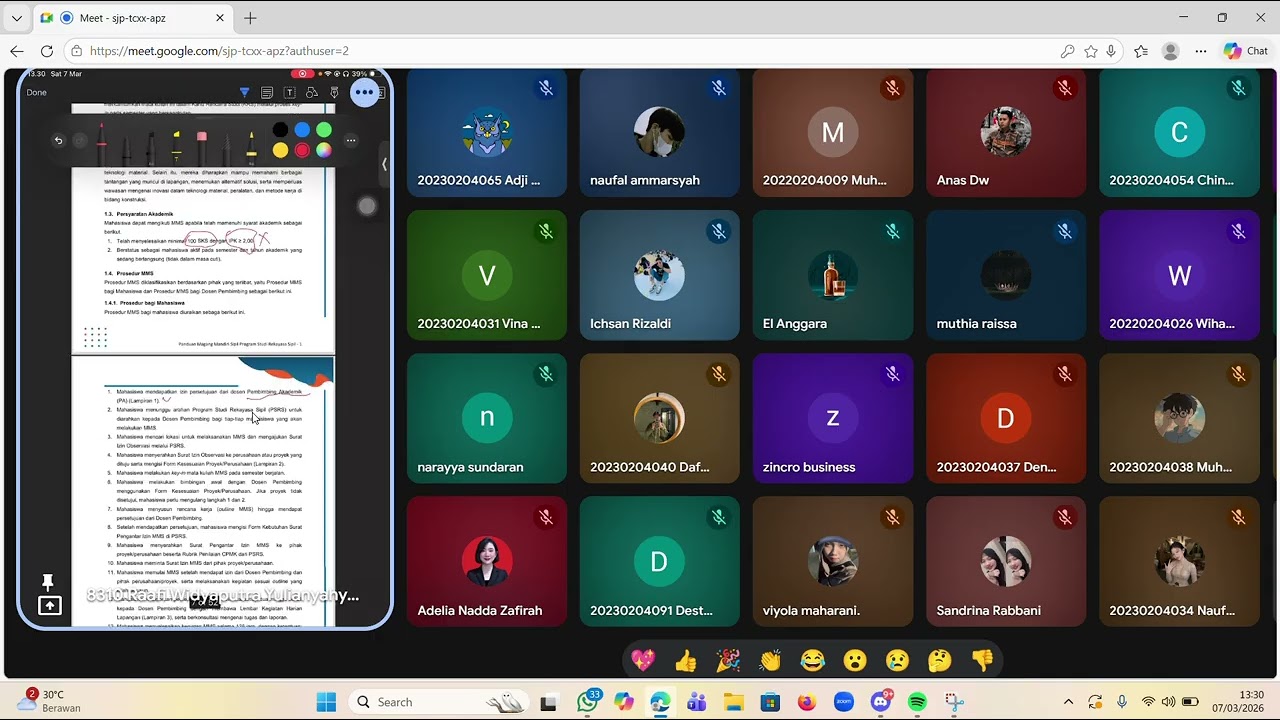The height and width of the screenshot is (720, 1280).
Task: Click the side panel chevron on shared screen
Action: point(384,164)
